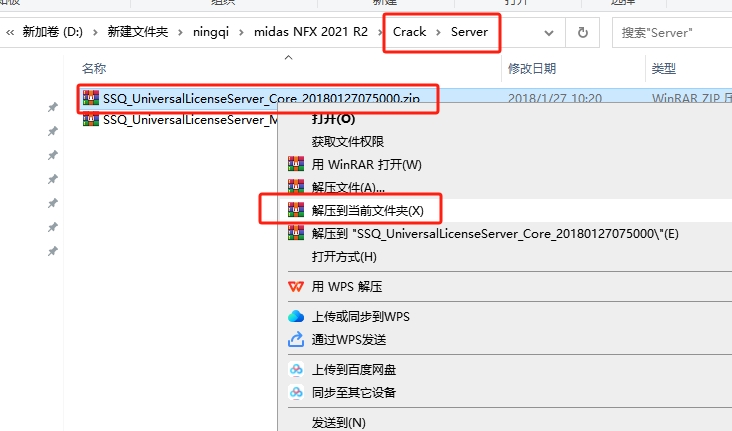Click the first quick access pin icon

click(53, 107)
